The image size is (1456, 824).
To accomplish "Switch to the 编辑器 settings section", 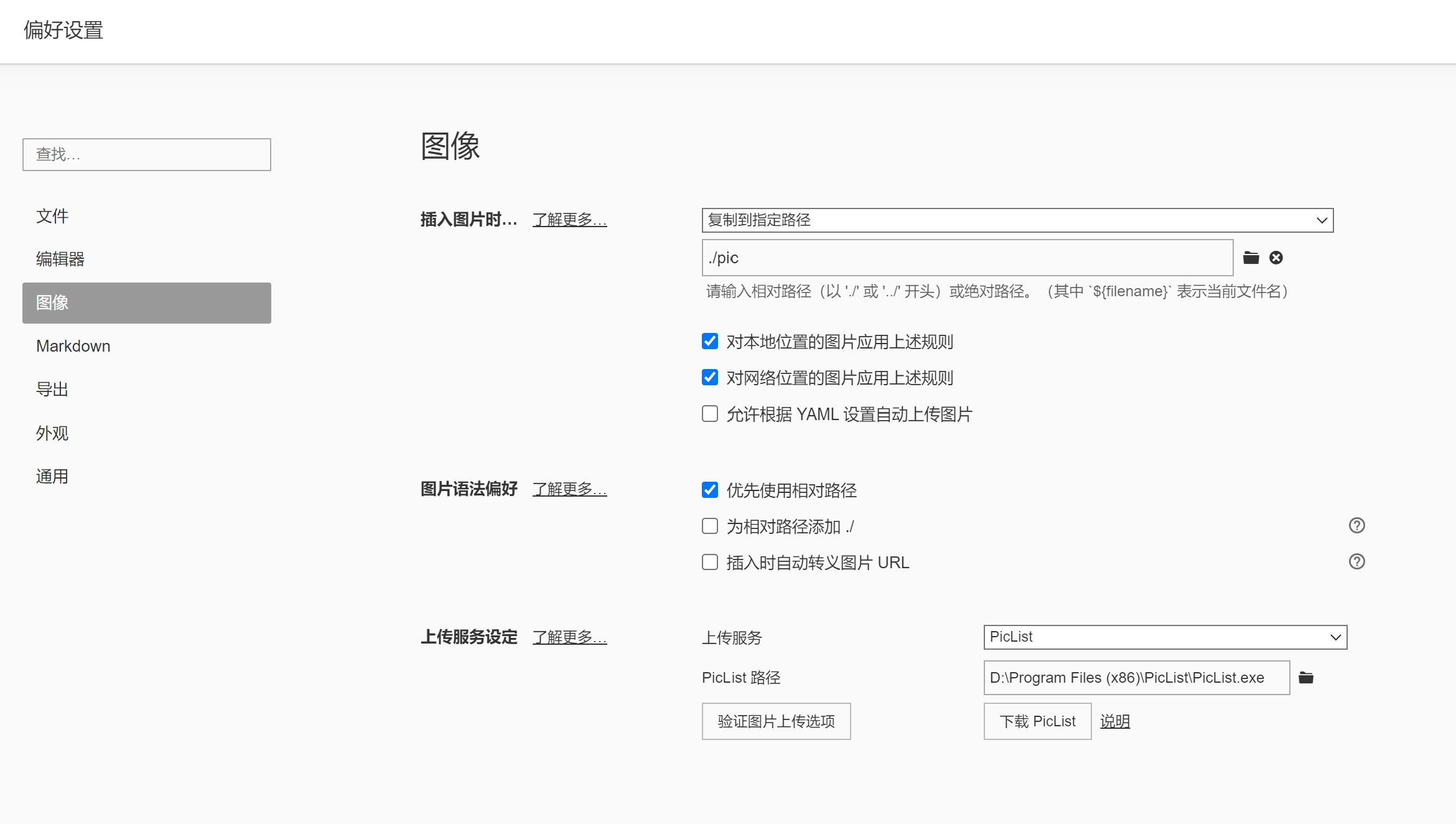I will 60,259.
